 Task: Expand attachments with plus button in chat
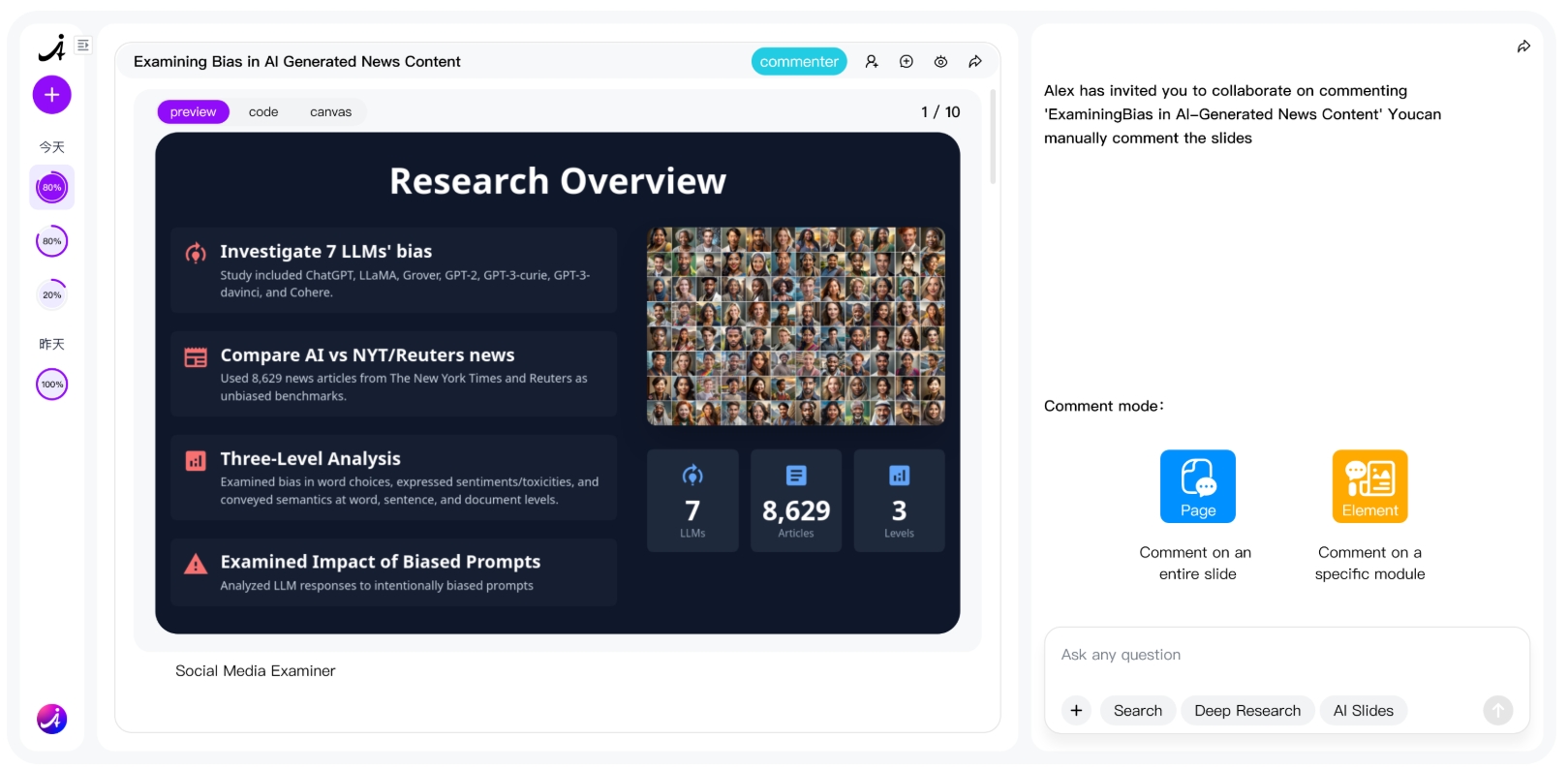(x=1076, y=711)
